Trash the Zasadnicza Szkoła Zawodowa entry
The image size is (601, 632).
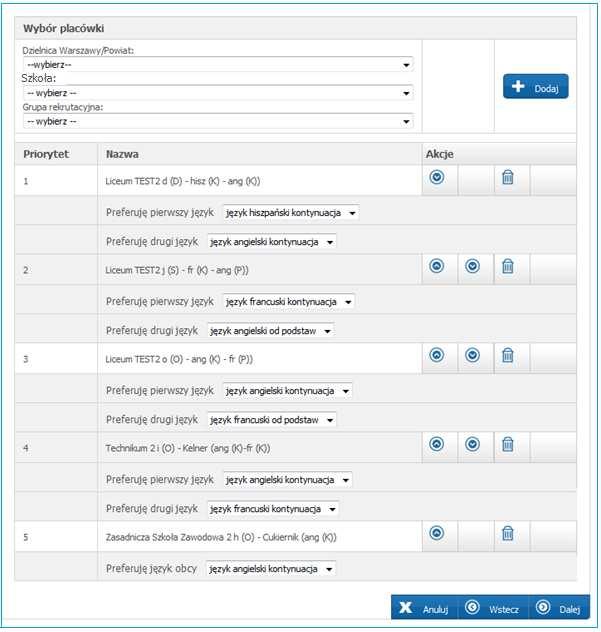point(507,533)
